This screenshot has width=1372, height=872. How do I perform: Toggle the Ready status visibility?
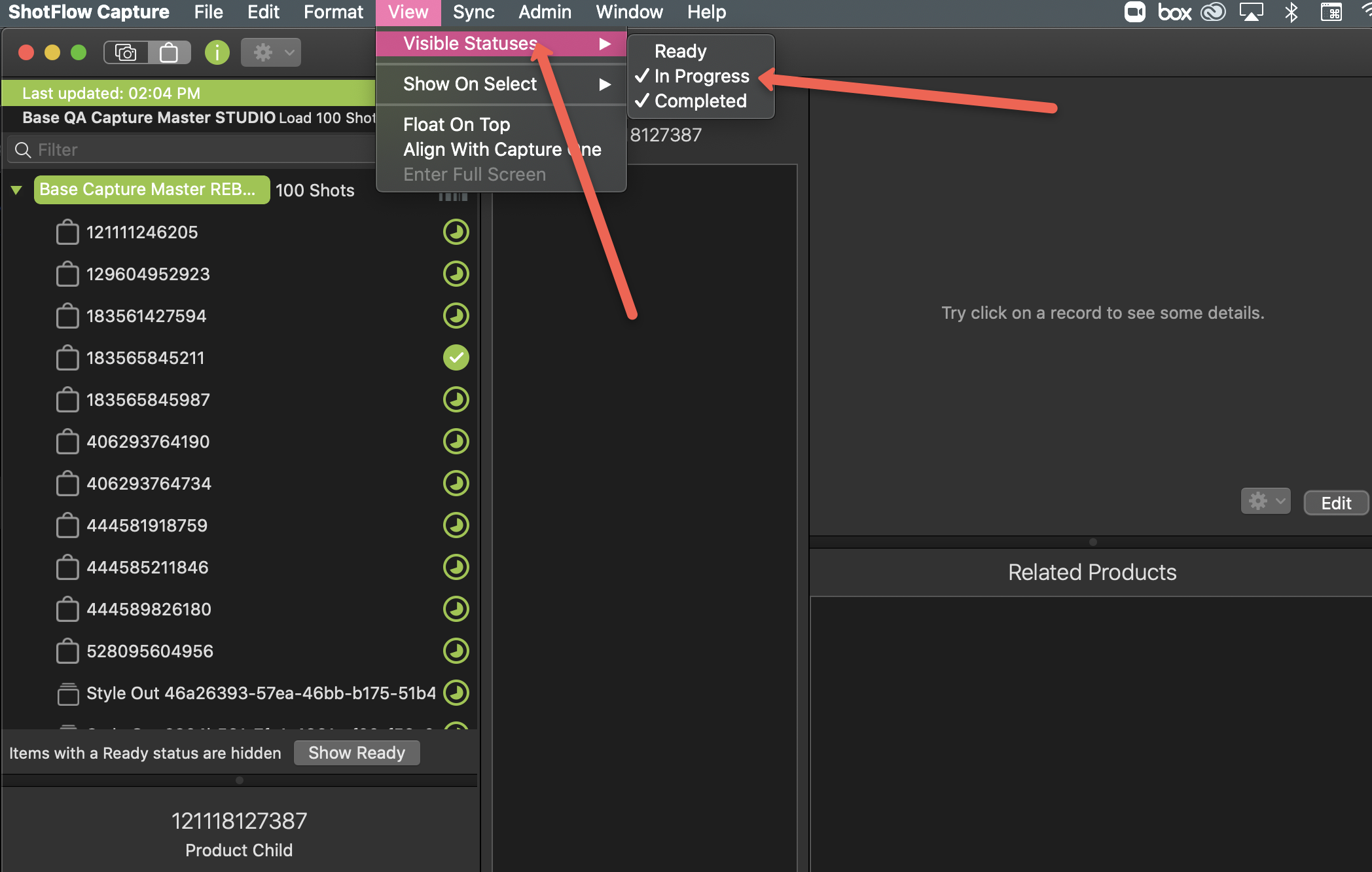pyautogui.click(x=681, y=51)
